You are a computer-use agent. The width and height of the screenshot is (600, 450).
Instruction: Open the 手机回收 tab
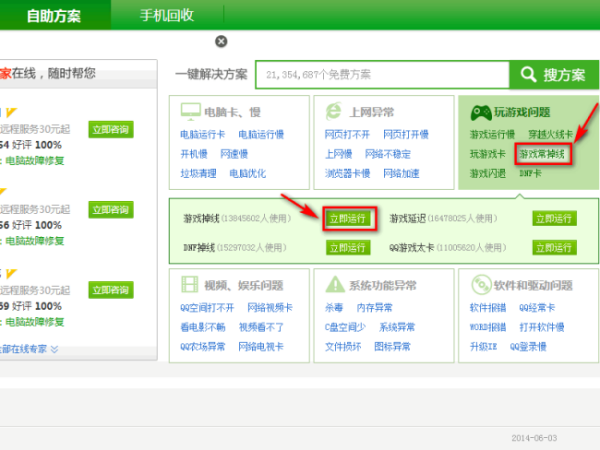167,15
